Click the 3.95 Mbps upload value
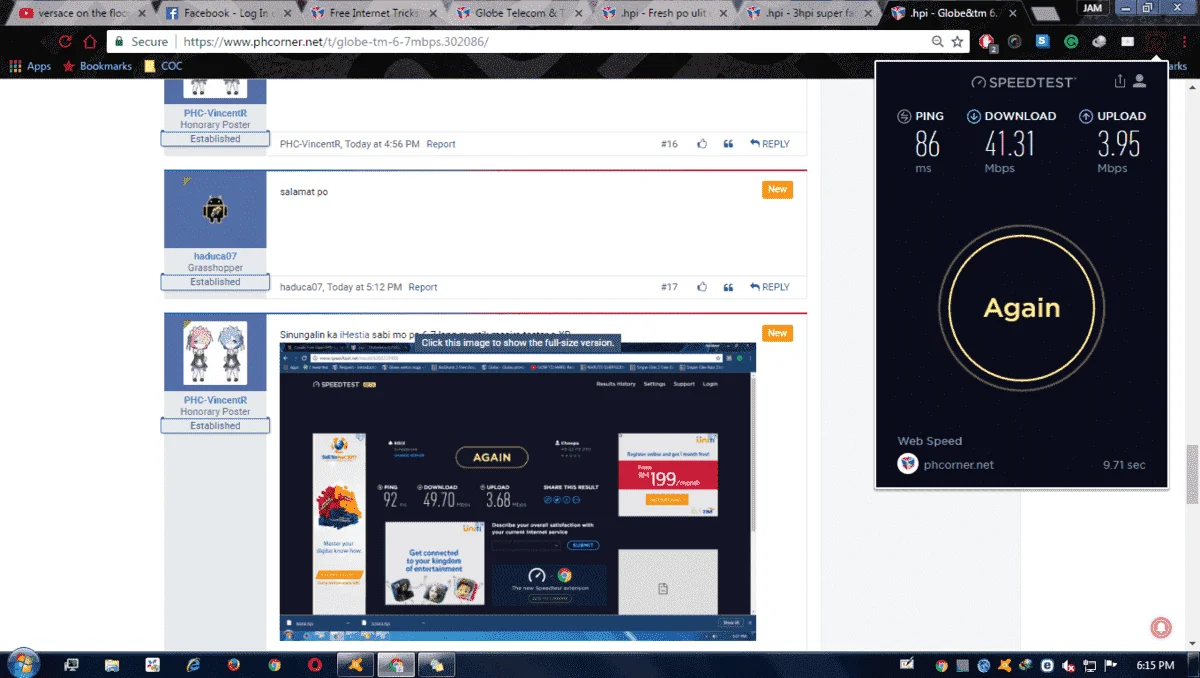Image resolution: width=1200 pixels, height=678 pixels. [x=1118, y=145]
